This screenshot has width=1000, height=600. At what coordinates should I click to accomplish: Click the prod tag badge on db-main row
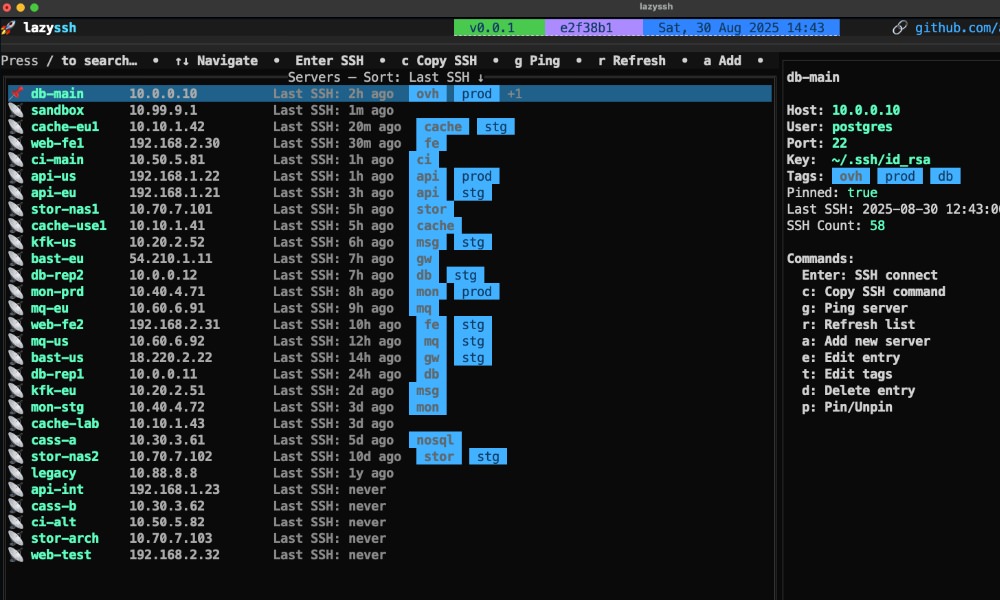[476, 93]
